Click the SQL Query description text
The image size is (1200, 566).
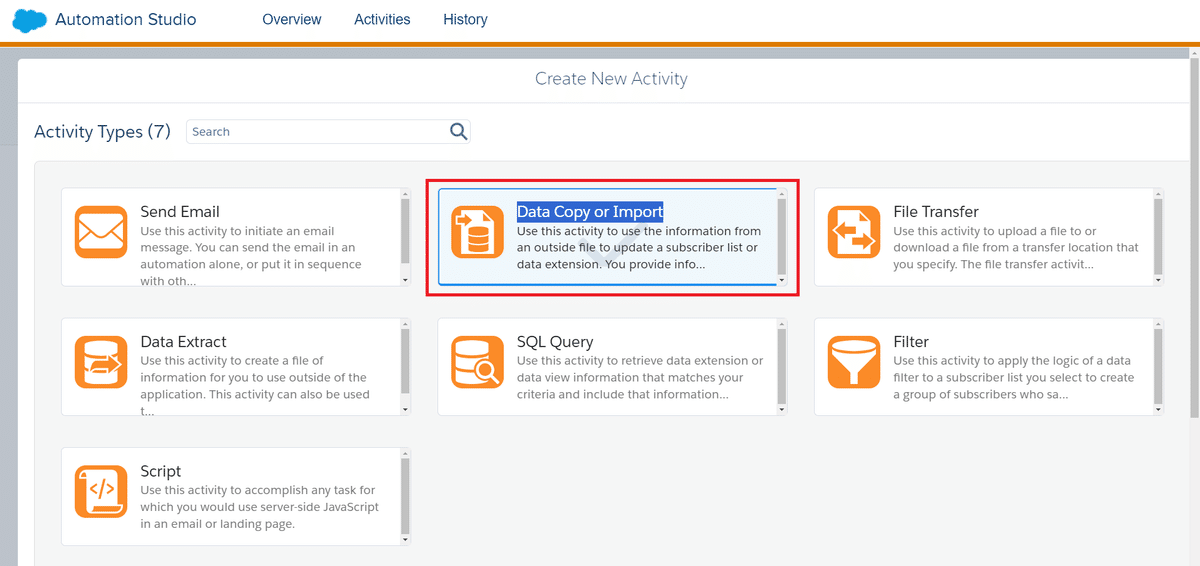pos(640,377)
